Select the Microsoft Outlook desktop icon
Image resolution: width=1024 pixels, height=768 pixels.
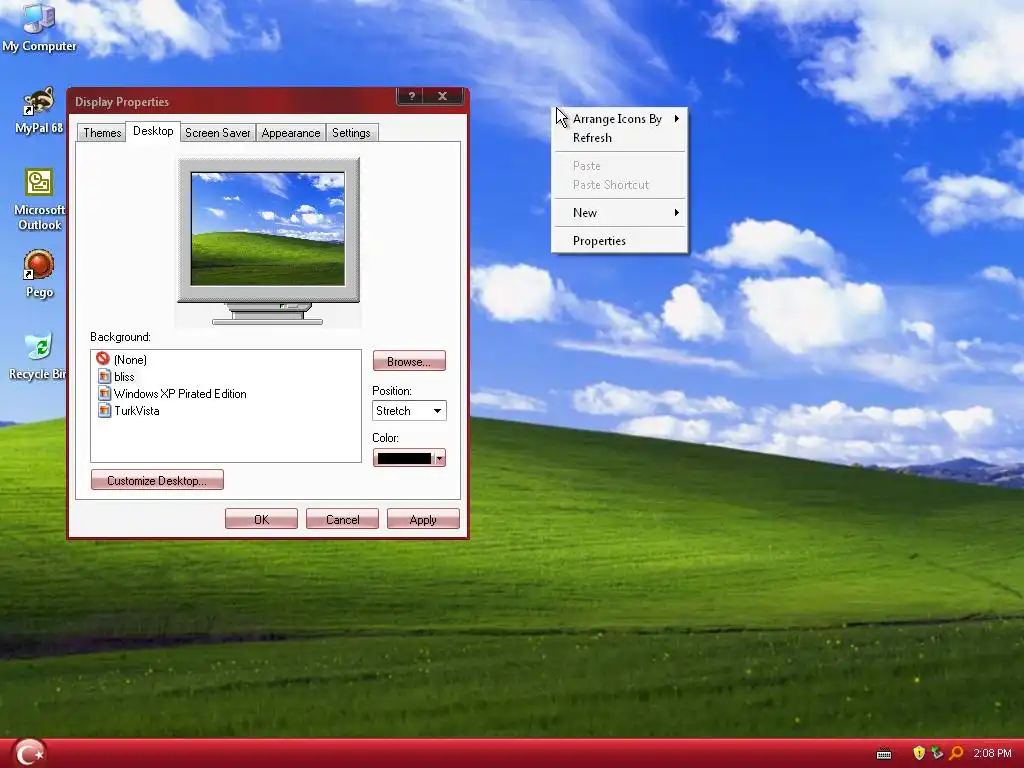click(39, 199)
